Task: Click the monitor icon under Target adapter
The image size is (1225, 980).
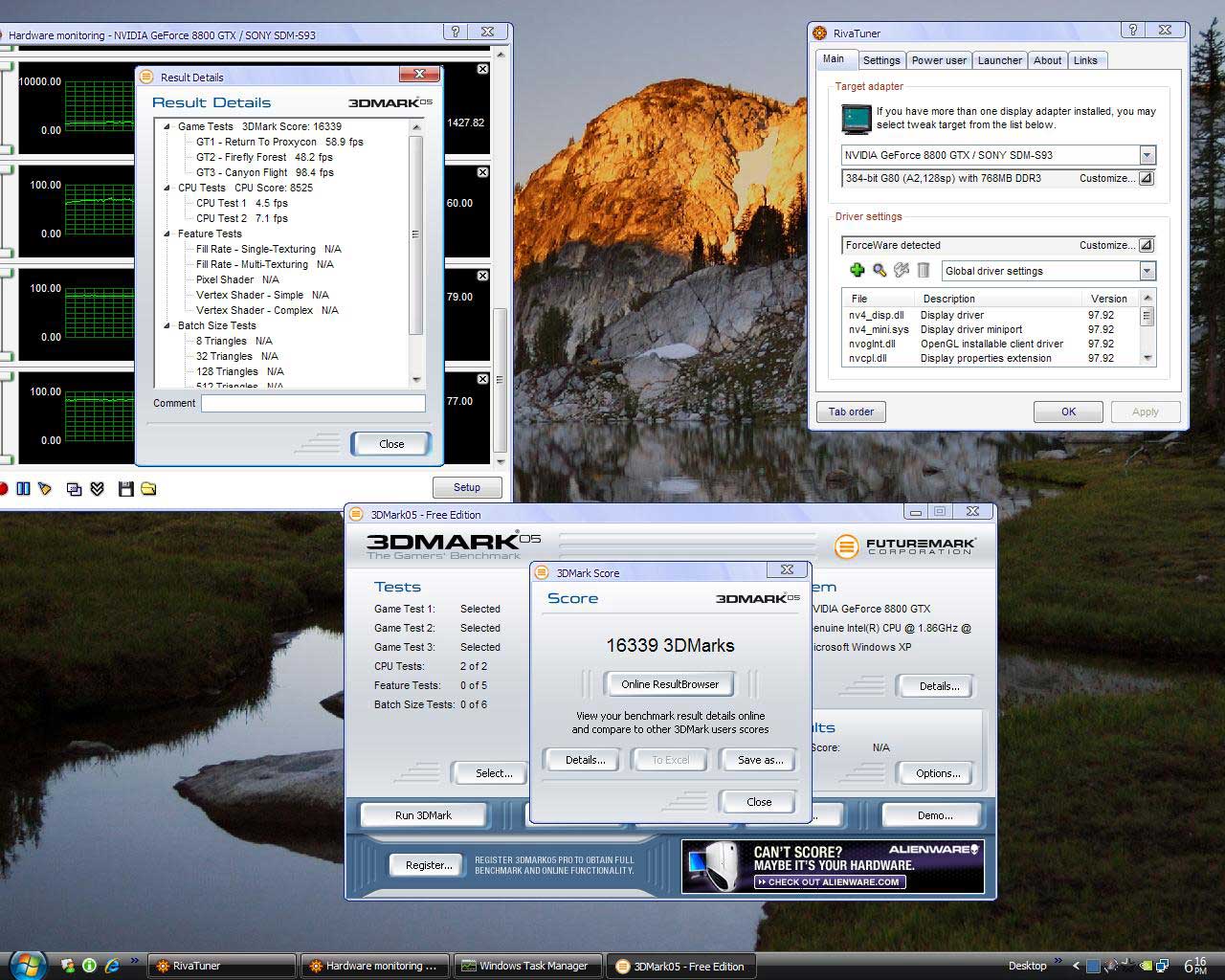Action: (x=856, y=119)
